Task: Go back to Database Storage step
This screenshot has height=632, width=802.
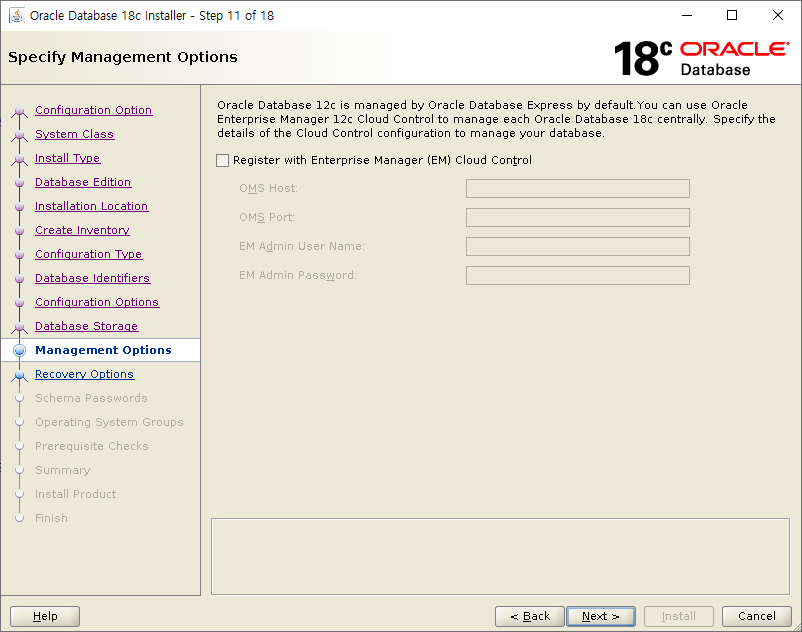Action: coord(86,326)
